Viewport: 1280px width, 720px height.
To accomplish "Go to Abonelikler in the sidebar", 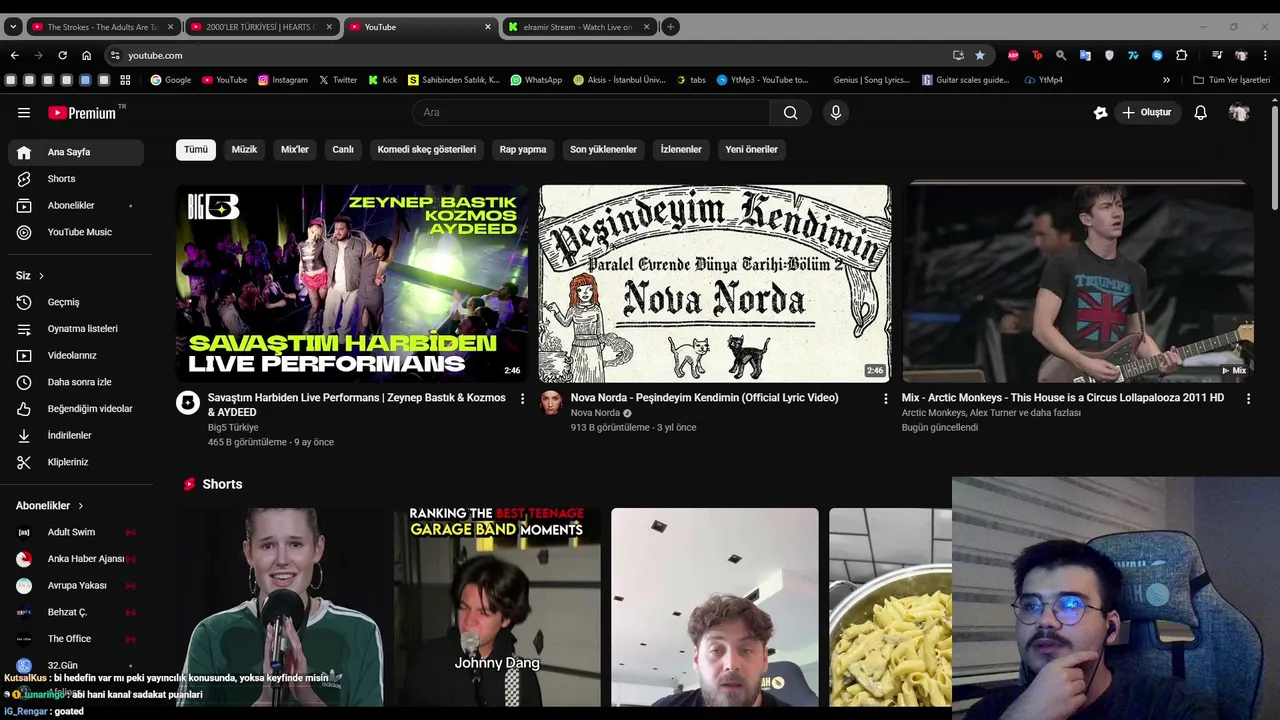I will (76, 205).
